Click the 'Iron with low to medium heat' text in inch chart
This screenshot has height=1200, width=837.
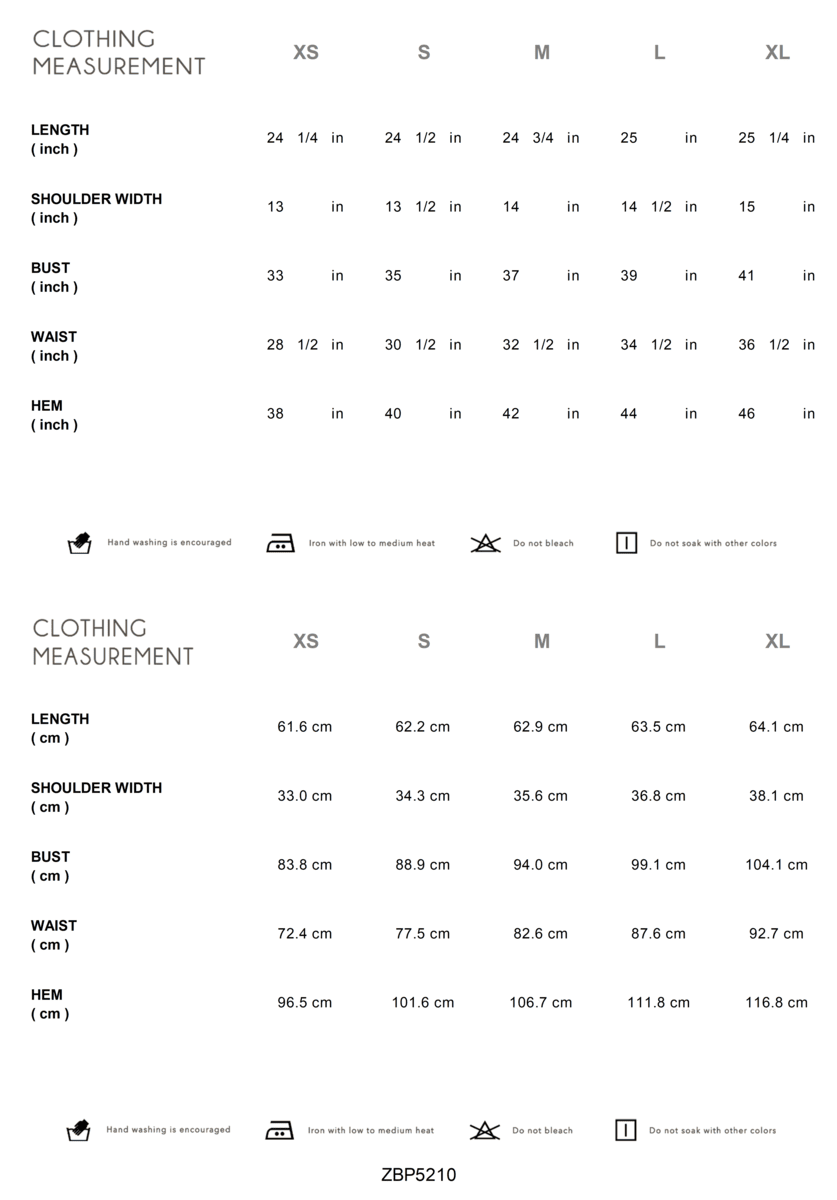(372, 543)
